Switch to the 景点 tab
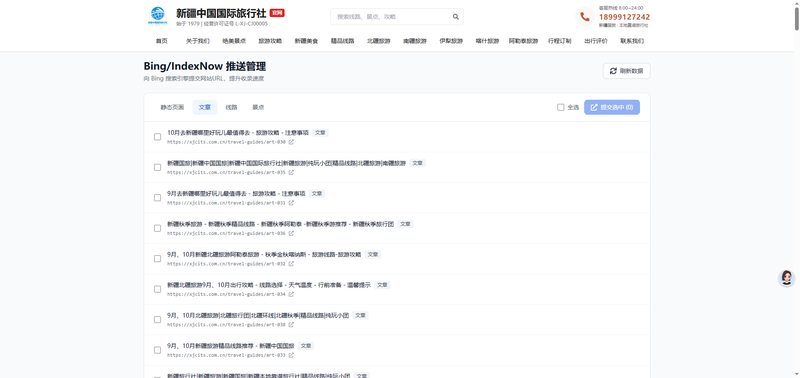 click(x=258, y=108)
